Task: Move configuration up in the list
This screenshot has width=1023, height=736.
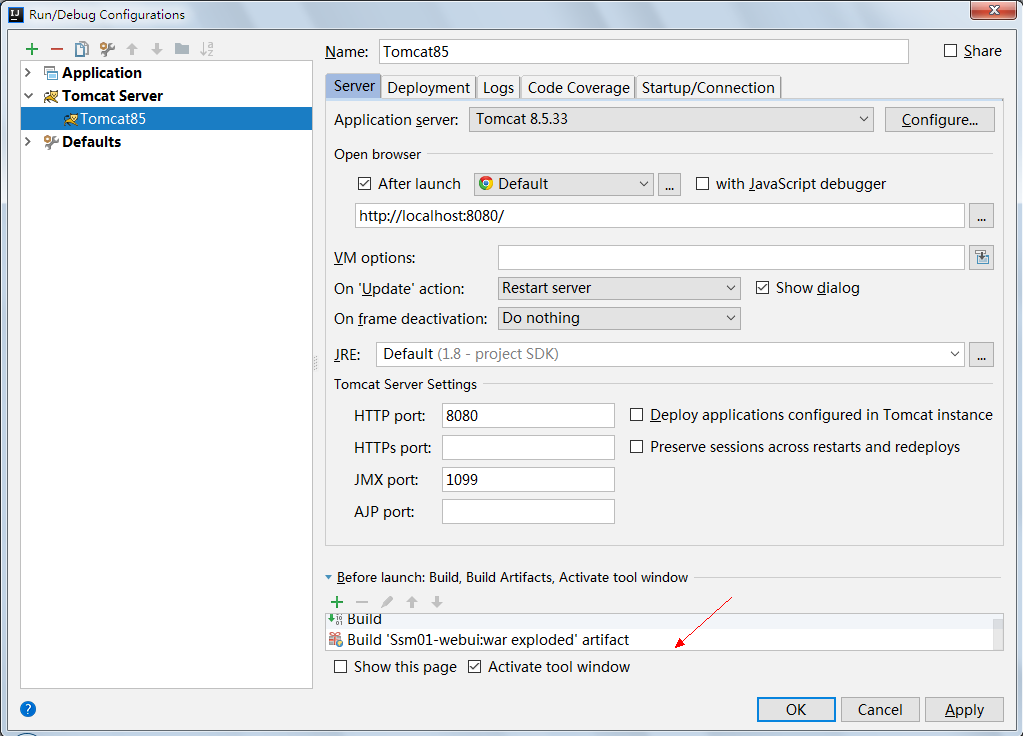Action: (132, 49)
